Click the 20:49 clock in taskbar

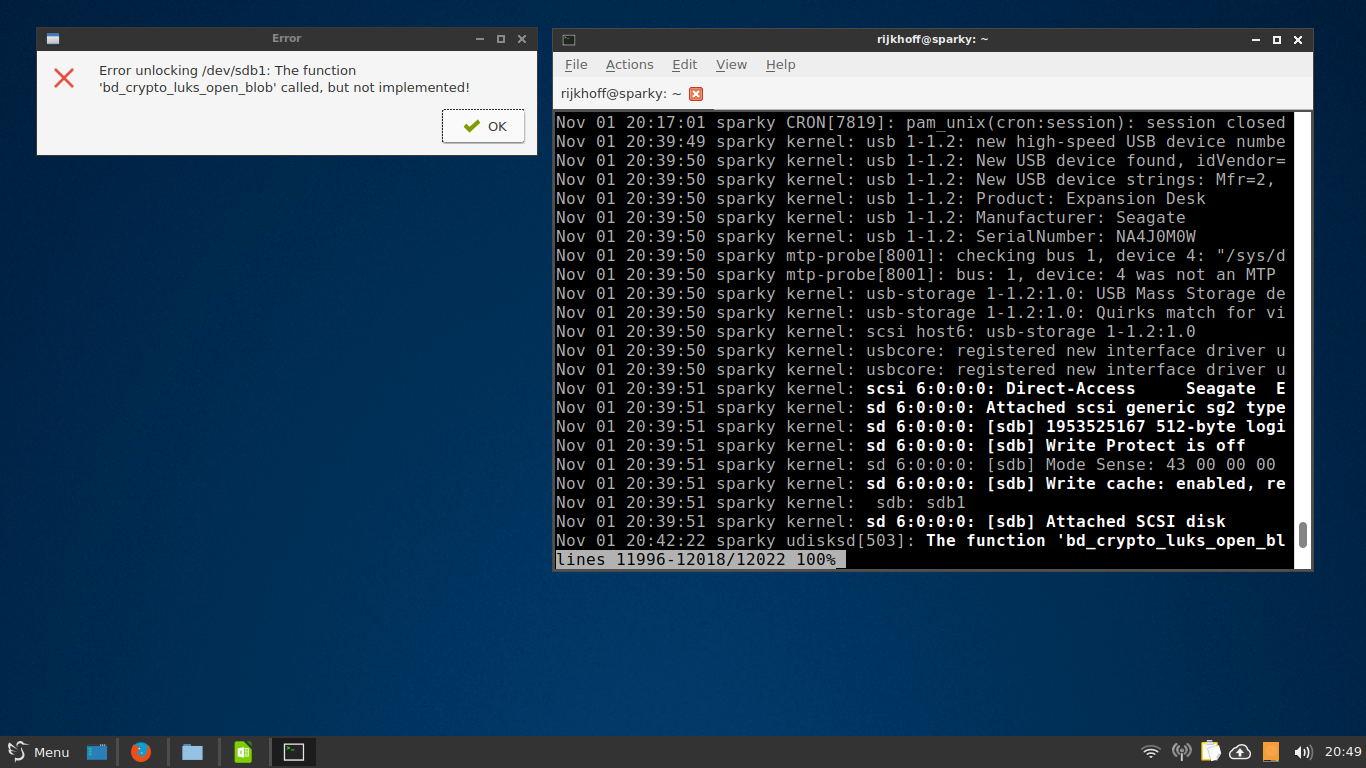point(1343,752)
